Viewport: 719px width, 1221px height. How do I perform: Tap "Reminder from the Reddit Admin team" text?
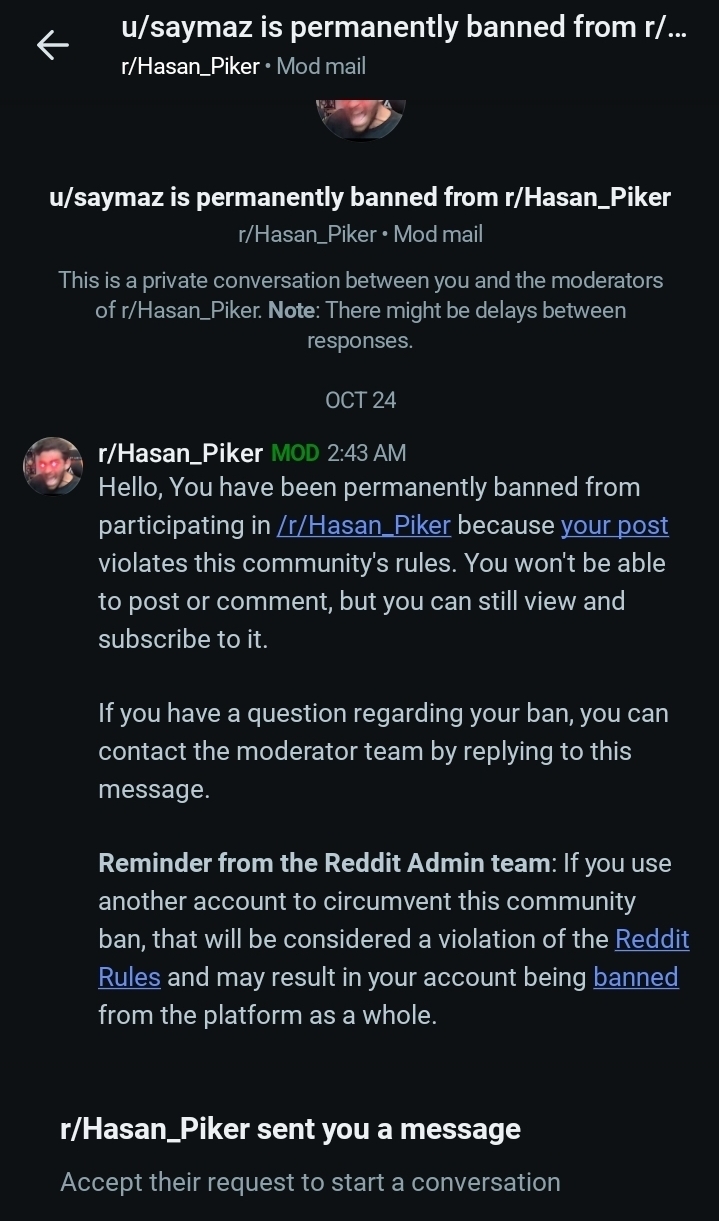click(324, 863)
